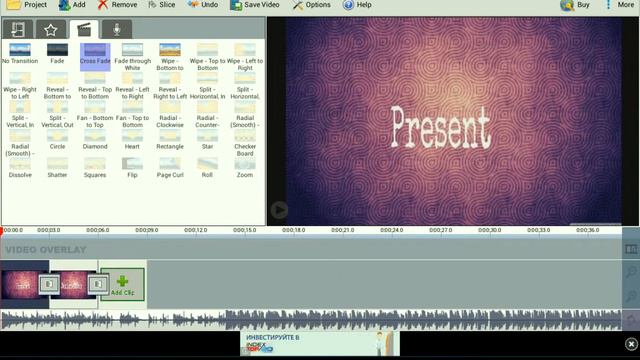Select the Zoom transition
The height and width of the screenshot is (360, 640).
point(245,168)
